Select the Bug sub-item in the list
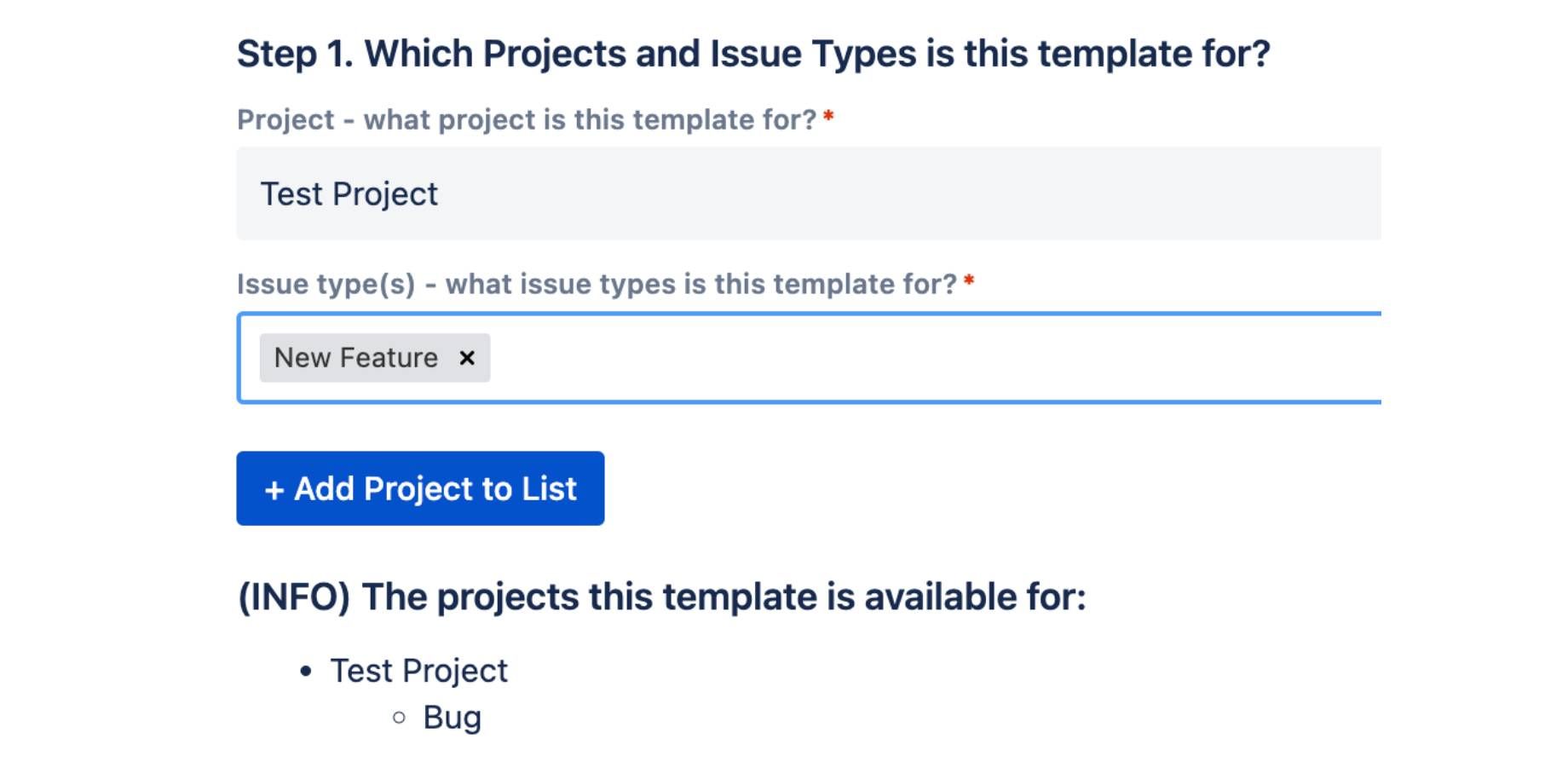Viewport: 1568px width, 767px height. pyautogui.click(x=452, y=718)
